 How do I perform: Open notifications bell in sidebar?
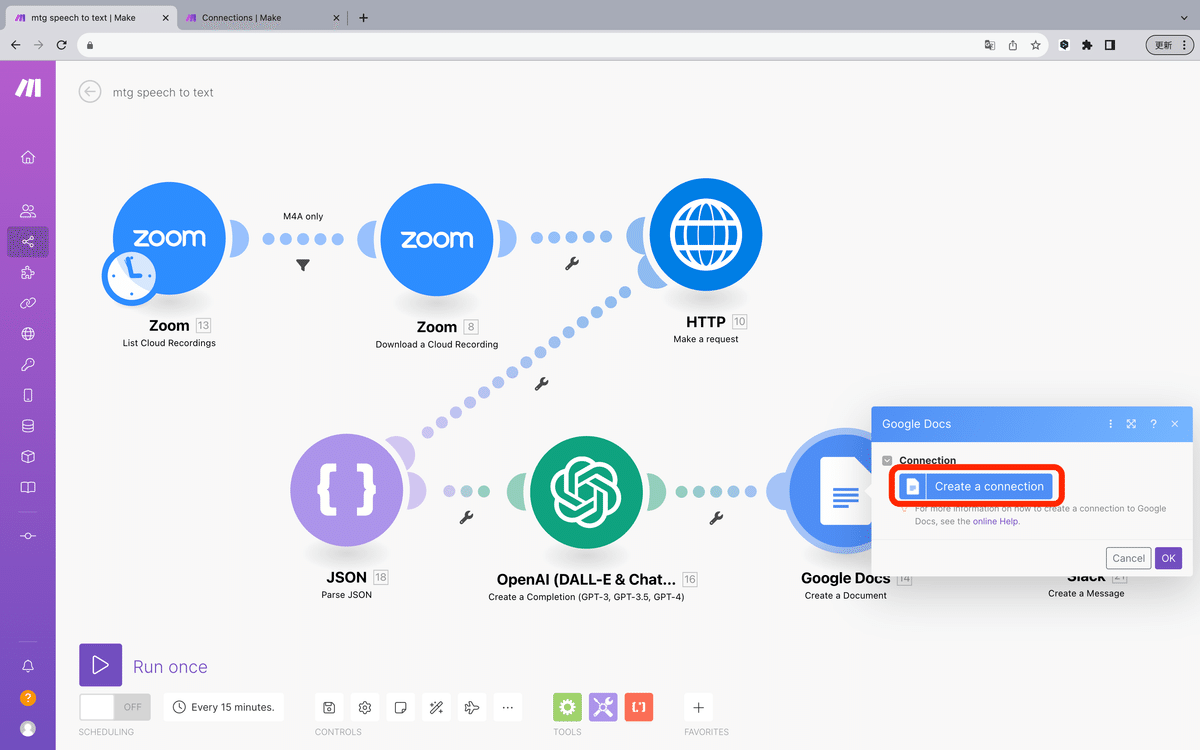(x=28, y=666)
